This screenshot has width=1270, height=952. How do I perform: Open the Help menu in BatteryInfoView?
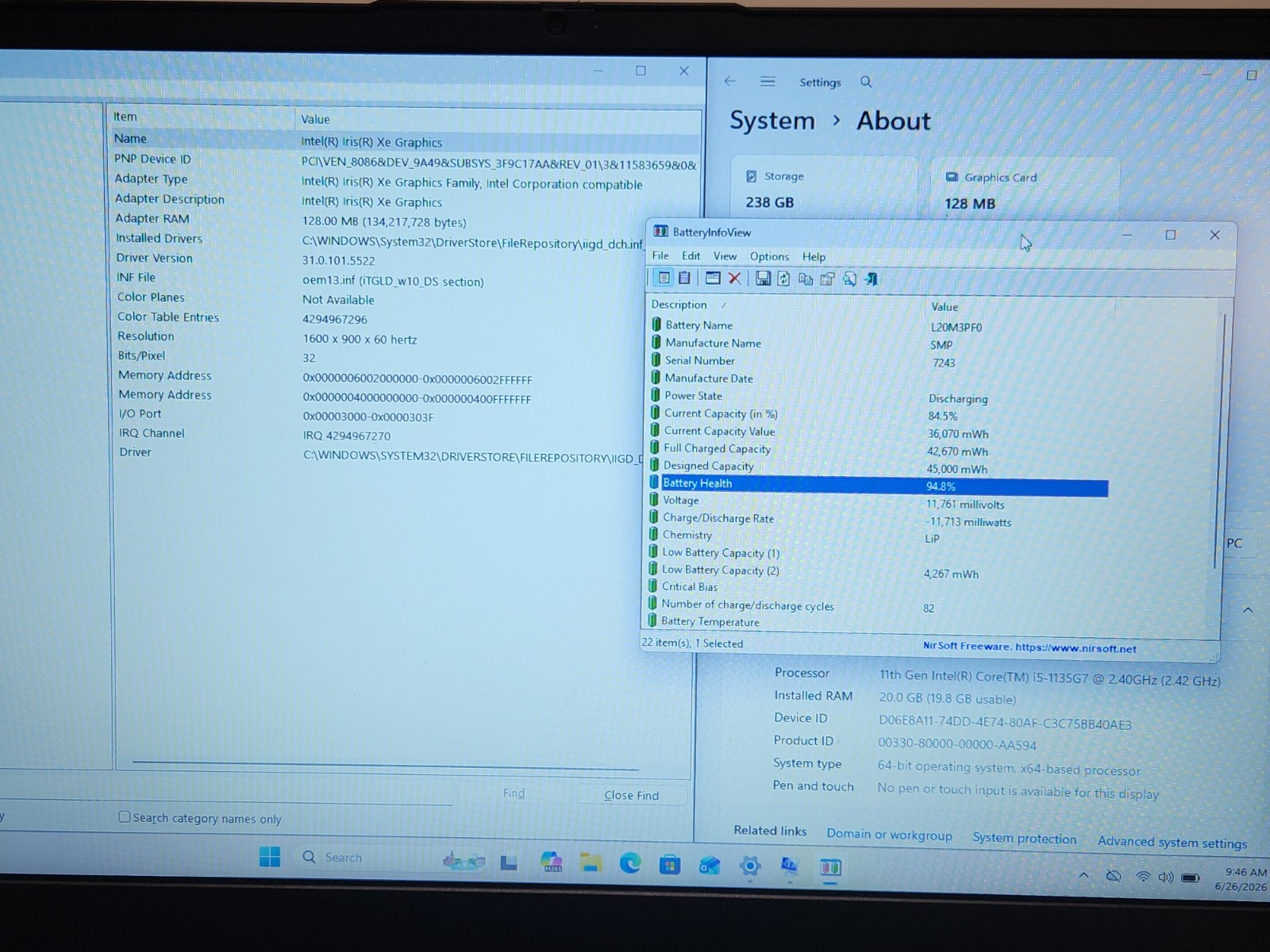[814, 257]
